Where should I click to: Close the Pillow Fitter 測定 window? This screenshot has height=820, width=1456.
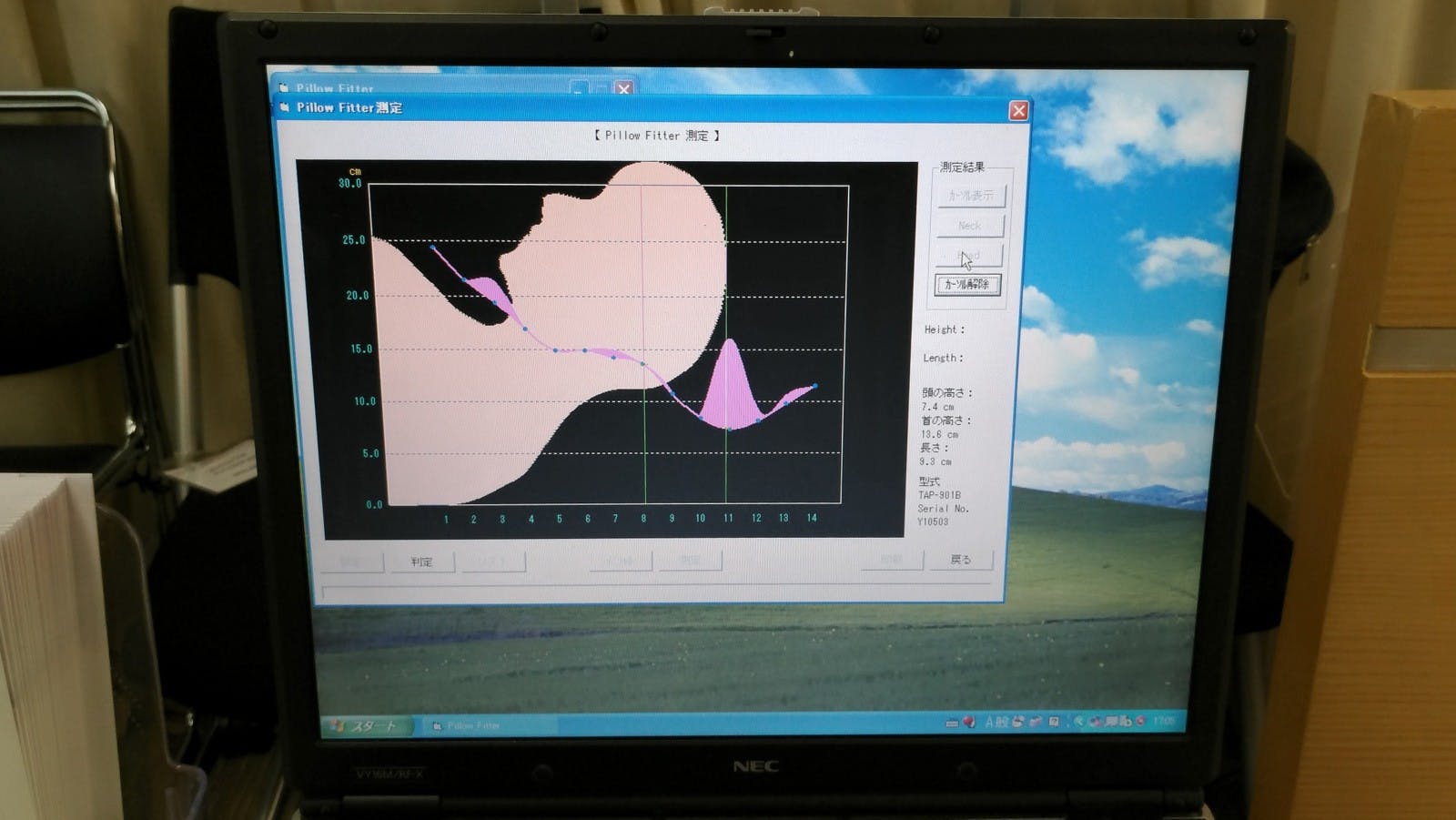(1018, 110)
